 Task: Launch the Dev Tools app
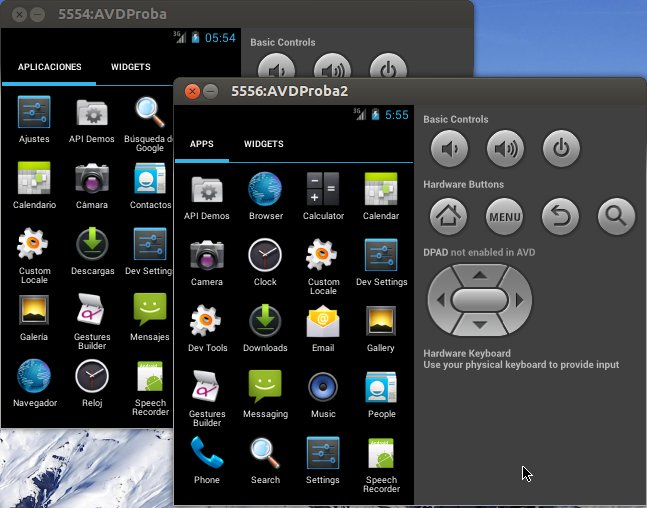click(207, 328)
